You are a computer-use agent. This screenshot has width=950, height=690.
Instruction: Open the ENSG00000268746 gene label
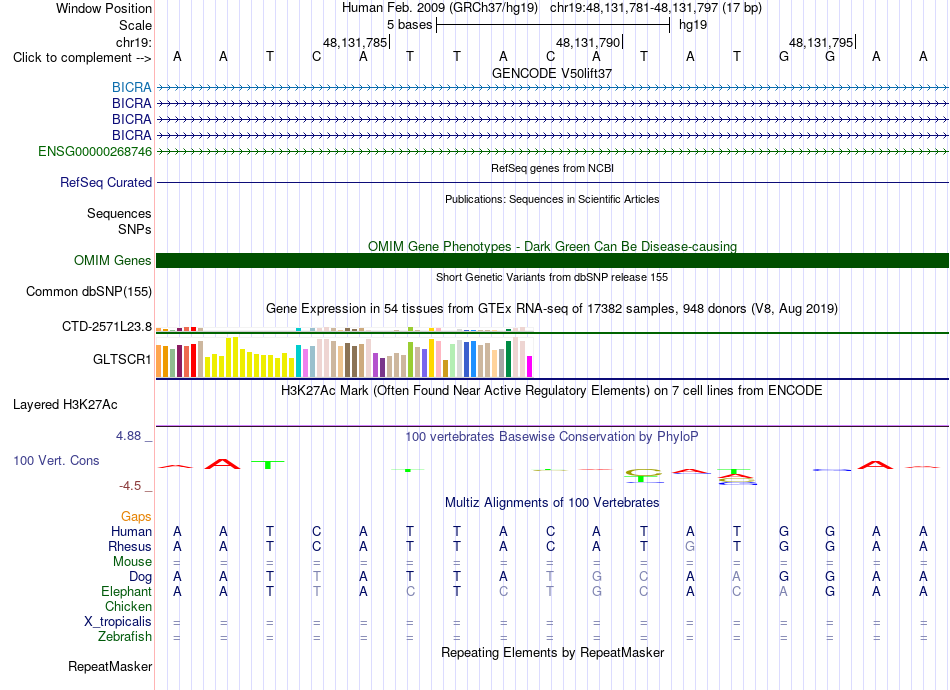coord(95,151)
